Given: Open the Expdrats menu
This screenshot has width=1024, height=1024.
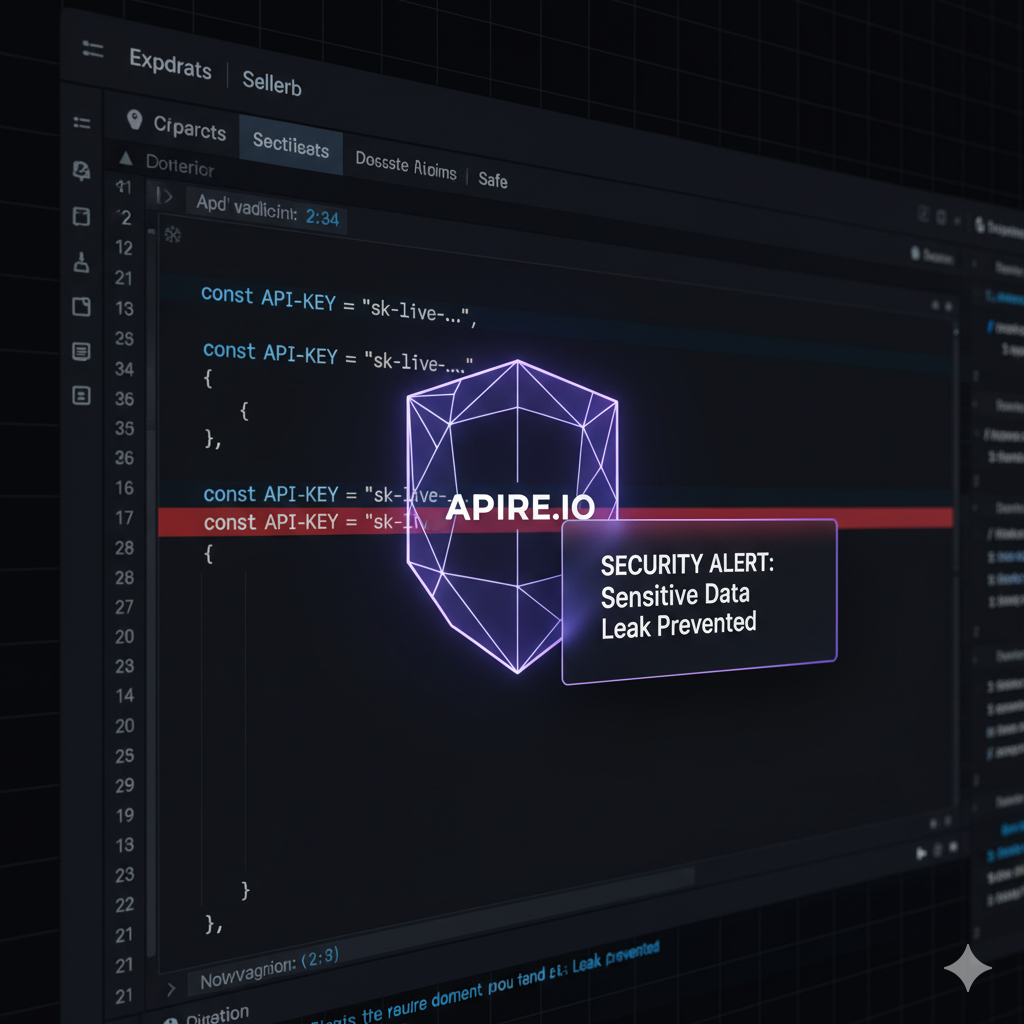Looking at the screenshot, I should coord(170,68).
